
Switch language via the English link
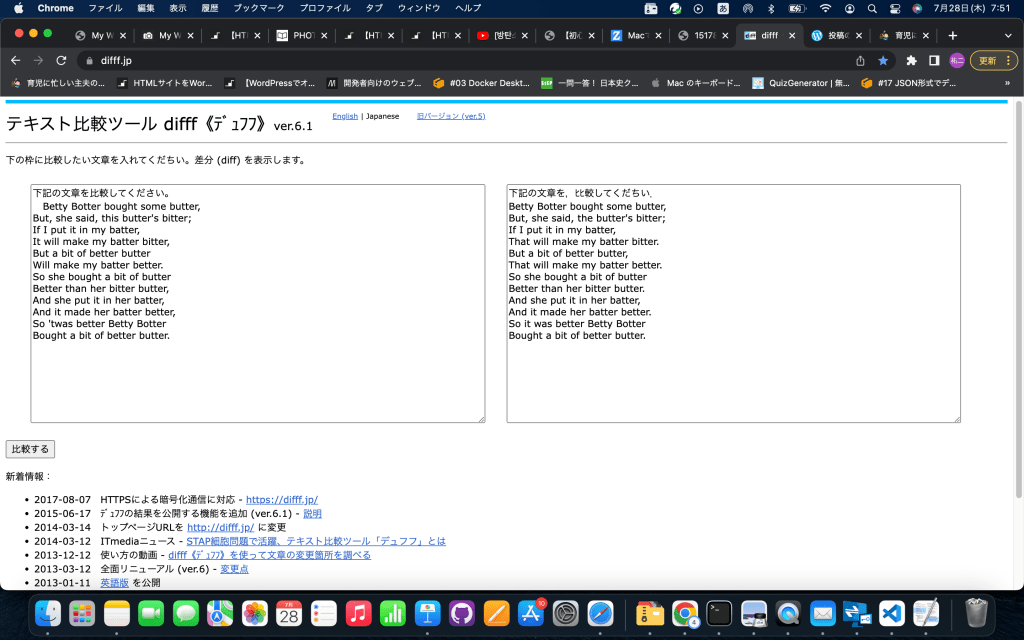344,116
